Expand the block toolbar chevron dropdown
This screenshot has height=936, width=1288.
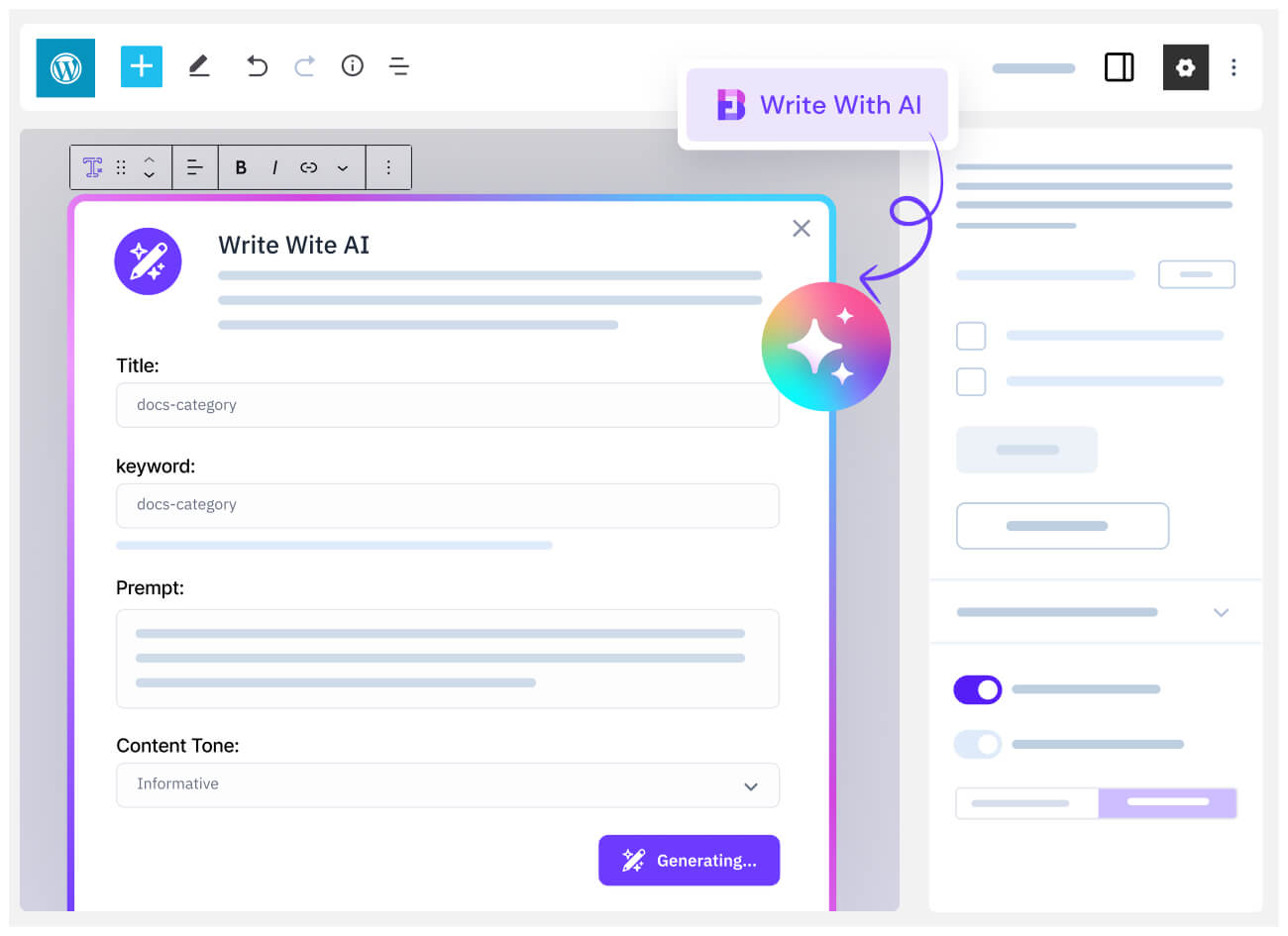pyautogui.click(x=342, y=167)
